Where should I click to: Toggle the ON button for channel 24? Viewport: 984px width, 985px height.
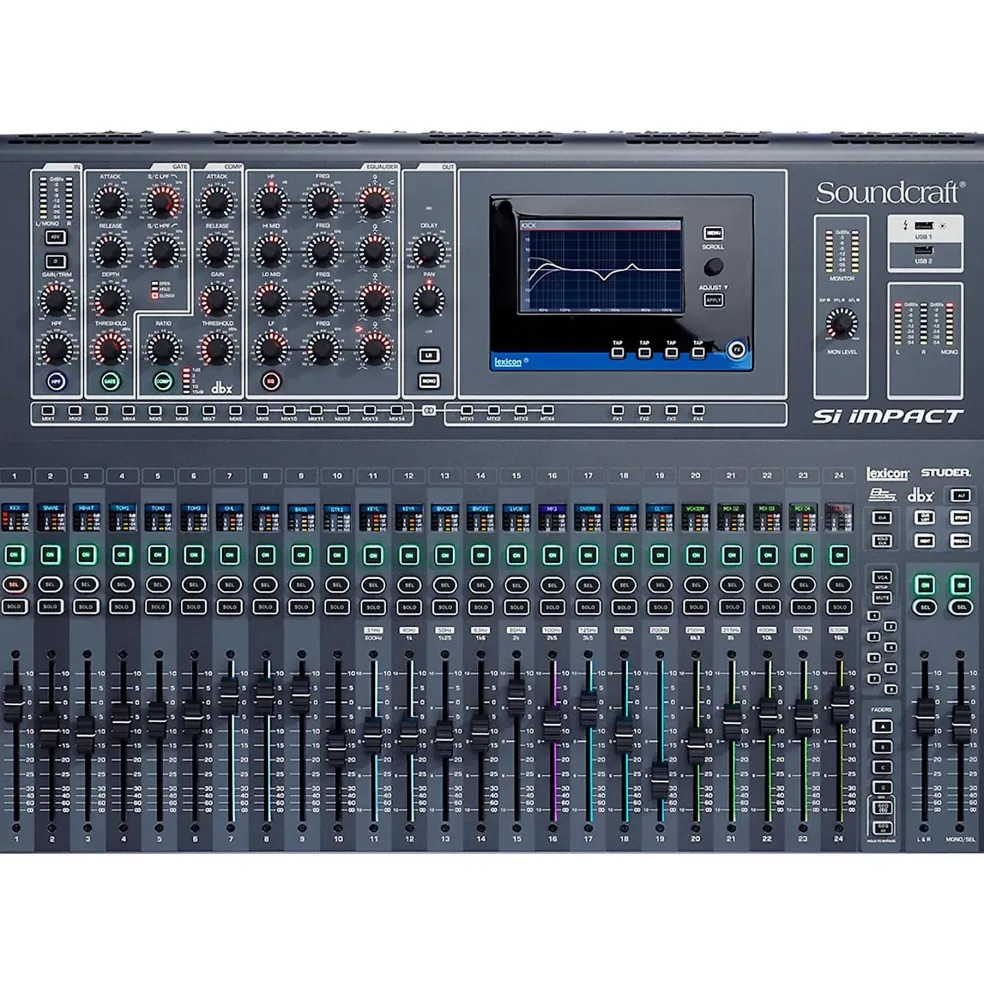point(839,555)
